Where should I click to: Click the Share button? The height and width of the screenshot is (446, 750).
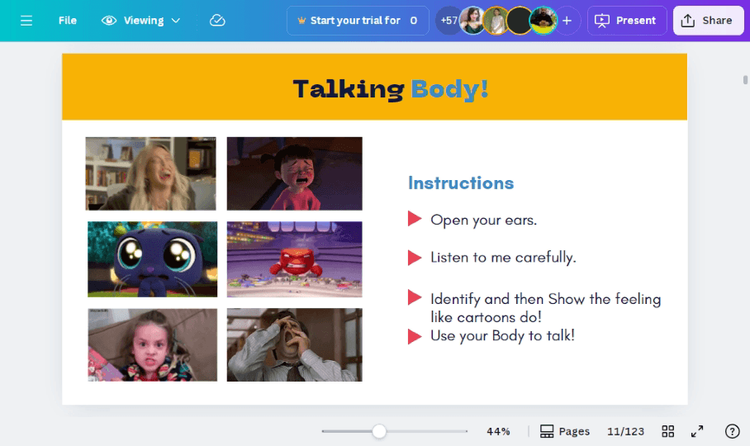point(708,21)
